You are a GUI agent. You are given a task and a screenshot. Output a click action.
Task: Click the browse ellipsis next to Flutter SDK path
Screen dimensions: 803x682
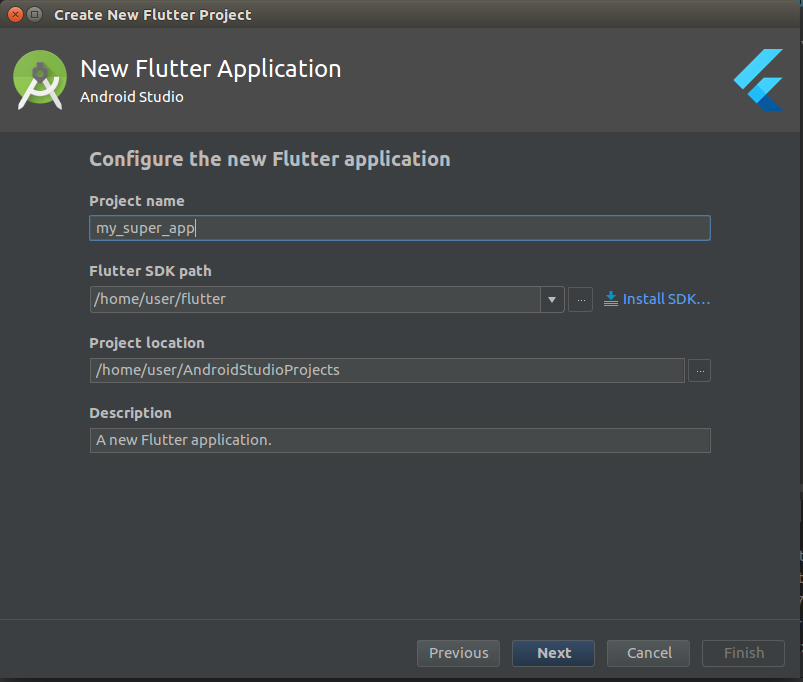[x=580, y=298]
